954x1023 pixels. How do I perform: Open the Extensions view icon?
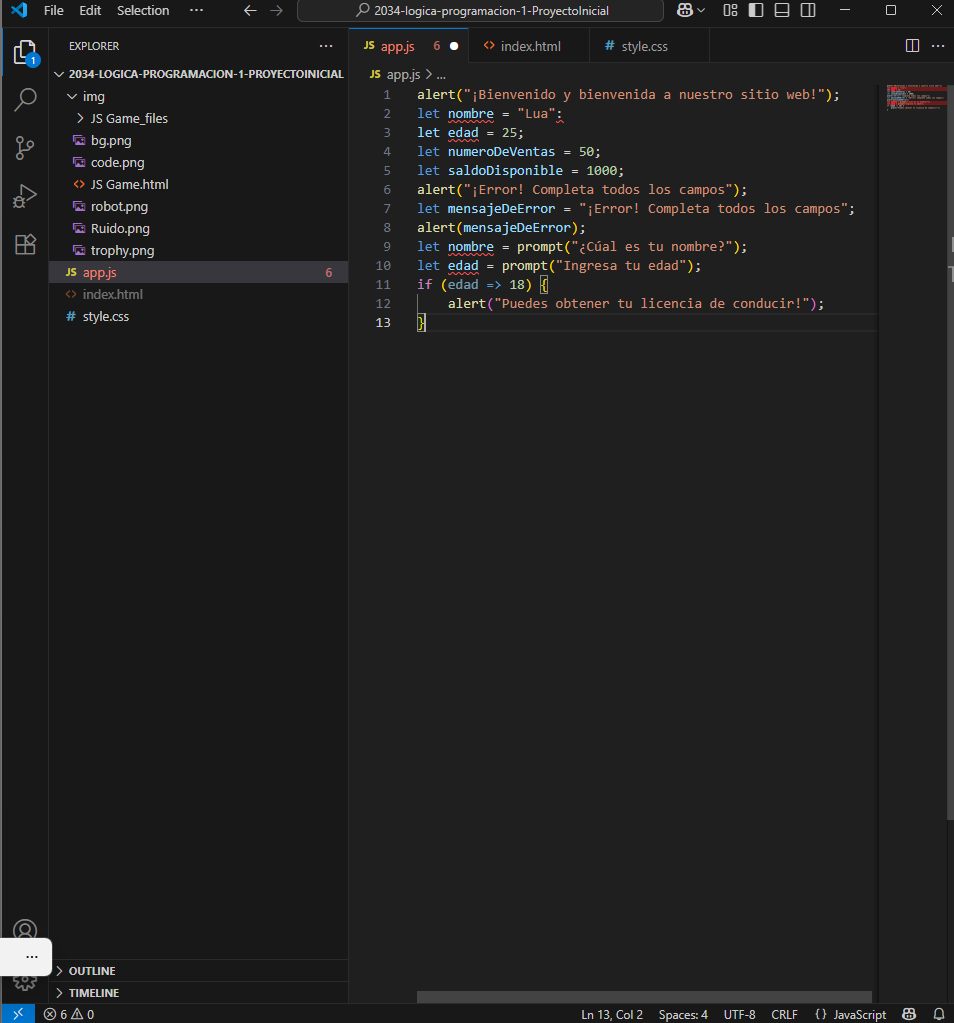pyautogui.click(x=25, y=245)
